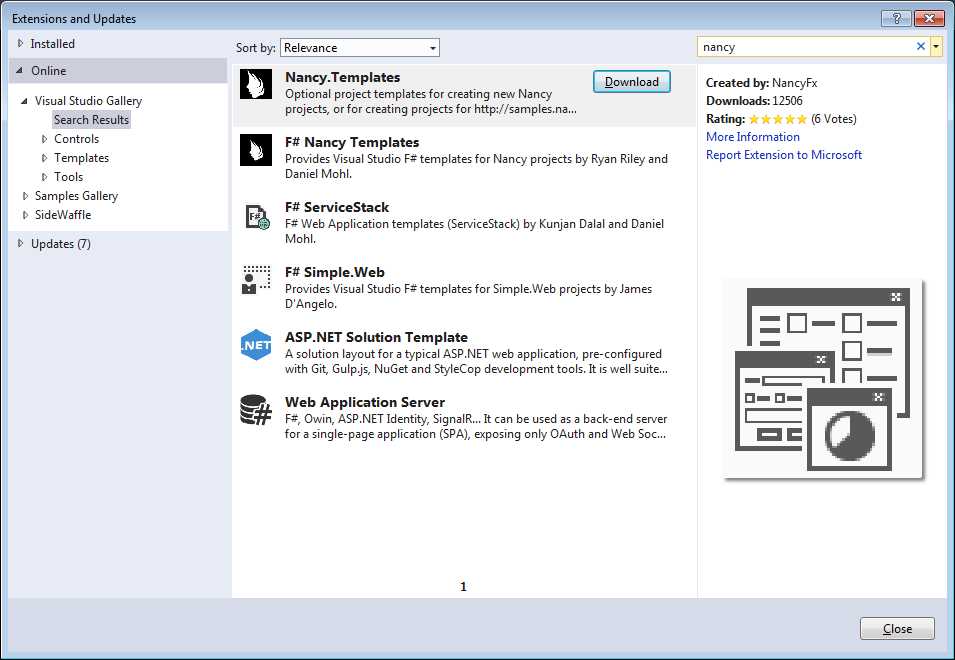
Task: Click Report Extension to Microsoft
Action: [x=783, y=154]
